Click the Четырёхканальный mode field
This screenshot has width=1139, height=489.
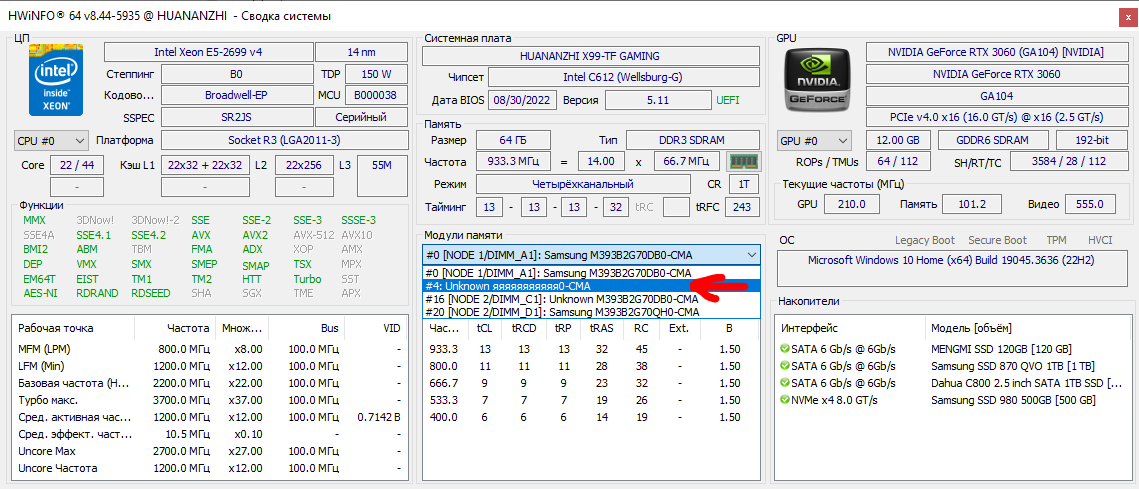[x=583, y=184]
